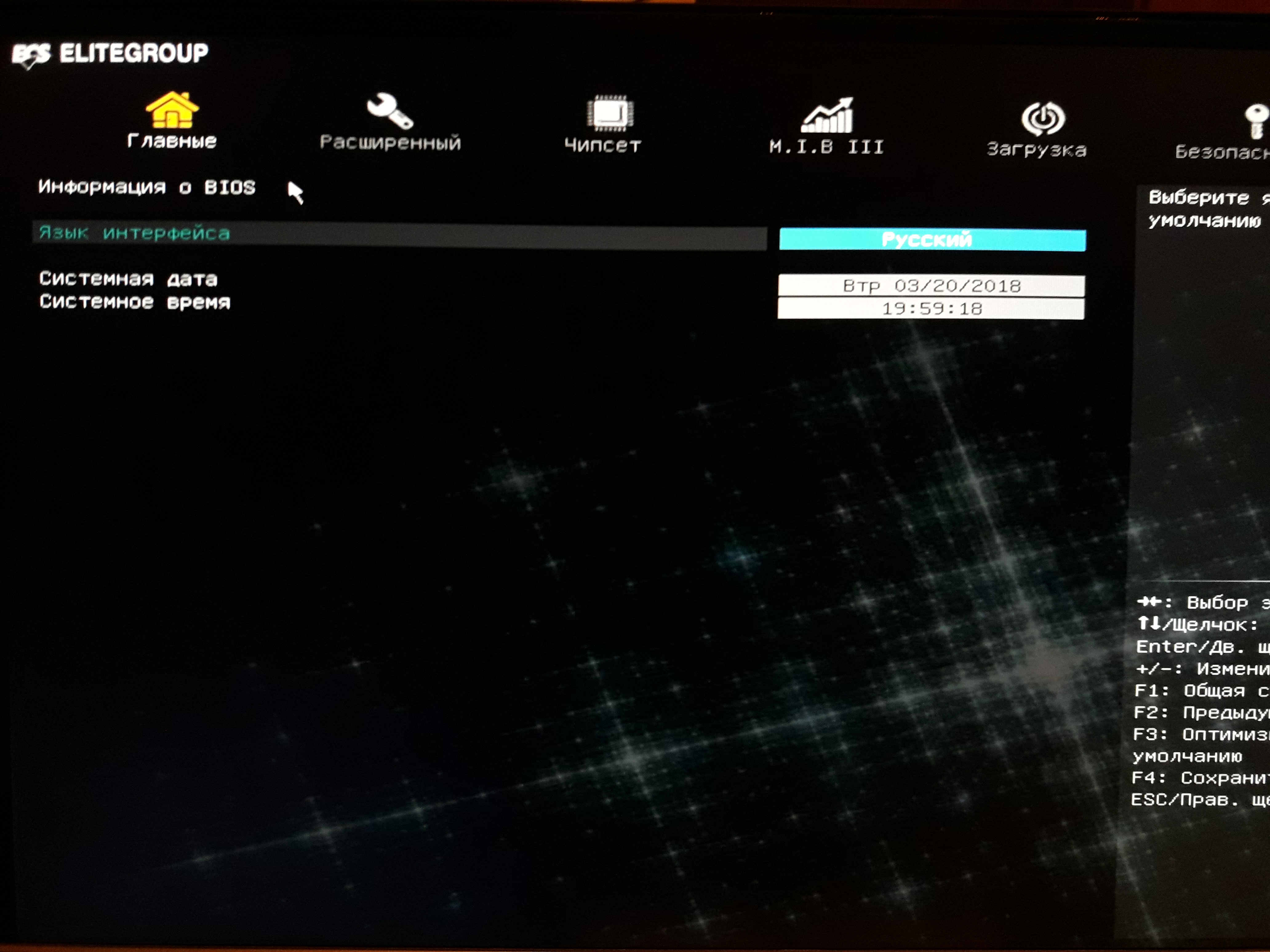Switch to the Главные tab label
The height and width of the screenshot is (952, 1270).
pos(172,141)
